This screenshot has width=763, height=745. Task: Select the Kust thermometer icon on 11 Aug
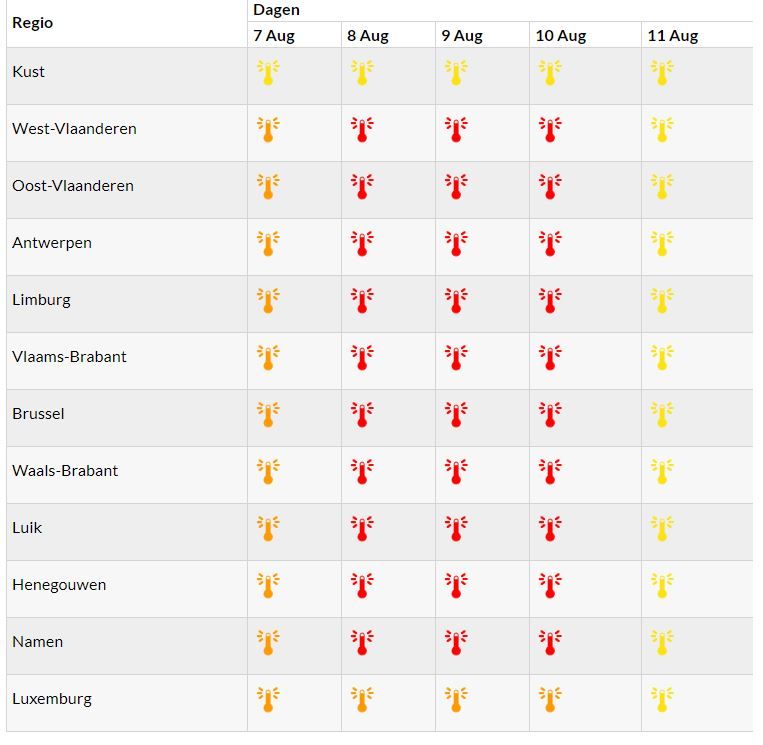coord(661,73)
